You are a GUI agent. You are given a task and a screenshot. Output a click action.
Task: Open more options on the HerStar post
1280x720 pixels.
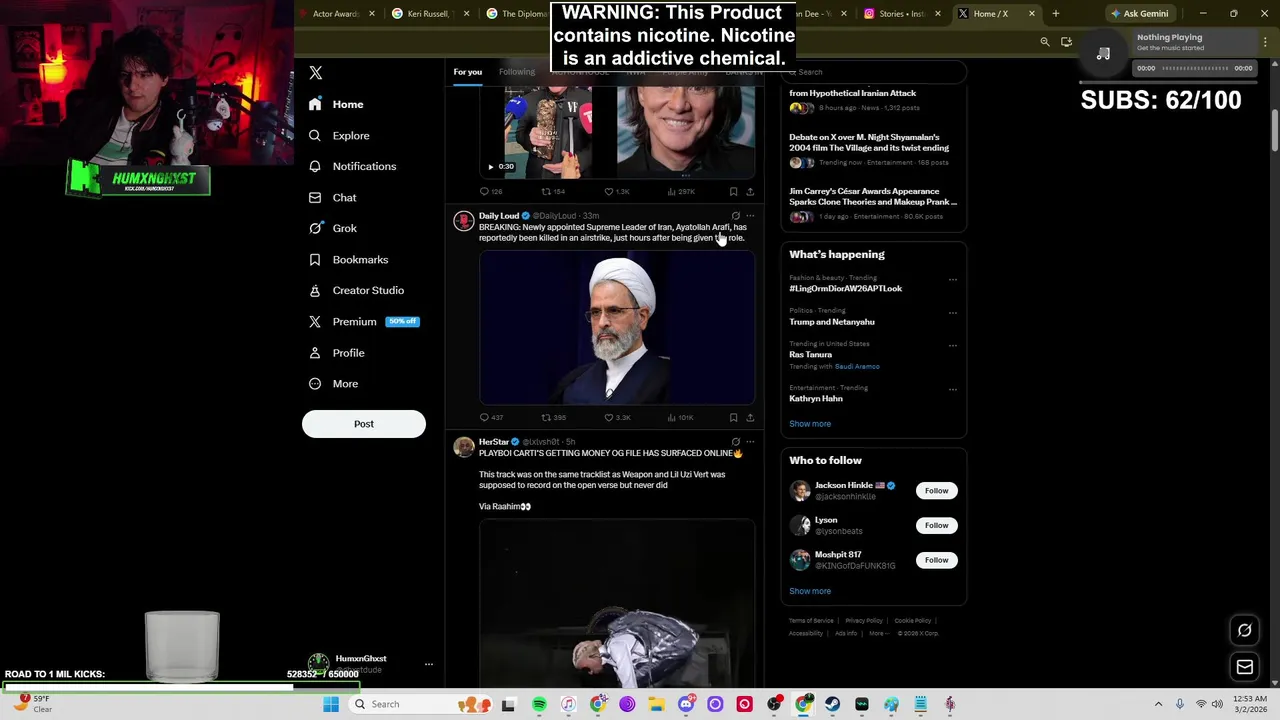(x=750, y=442)
